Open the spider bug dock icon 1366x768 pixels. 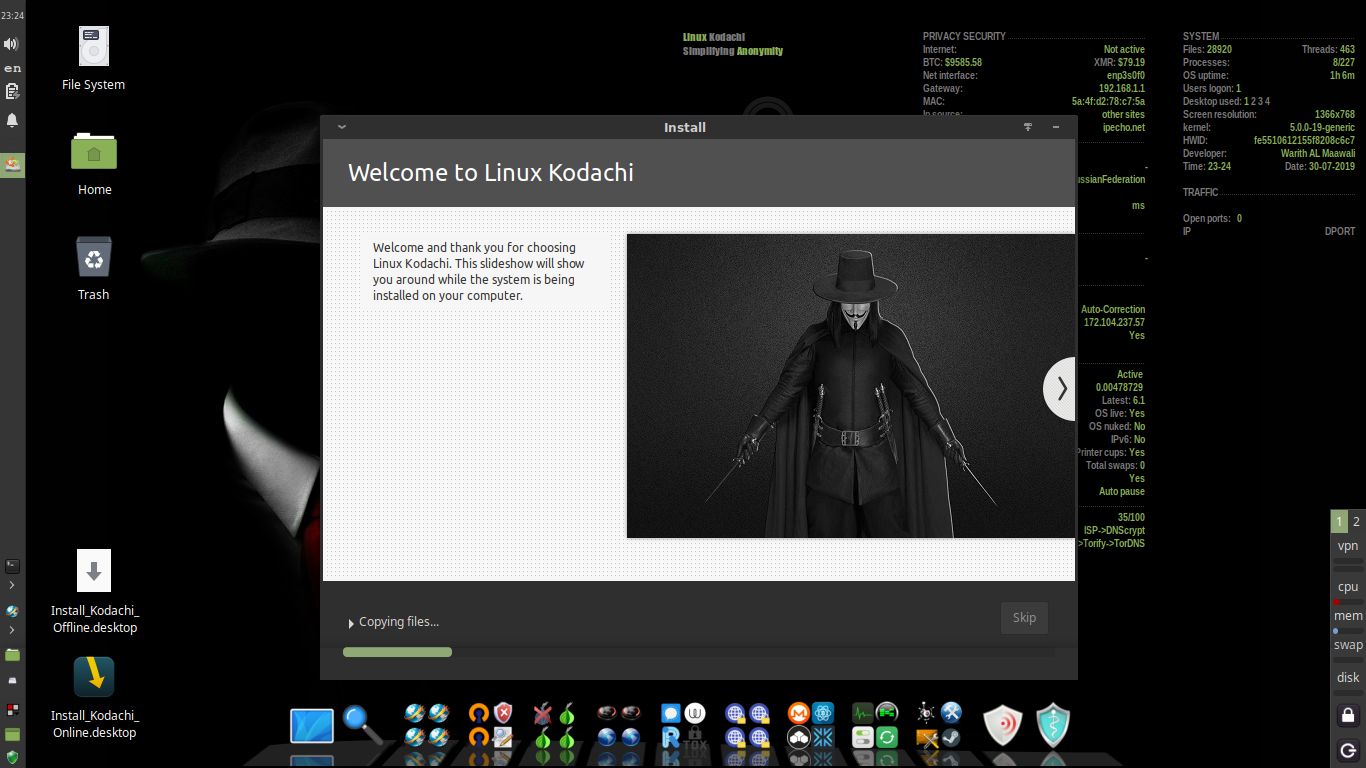click(x=926, y=713)
